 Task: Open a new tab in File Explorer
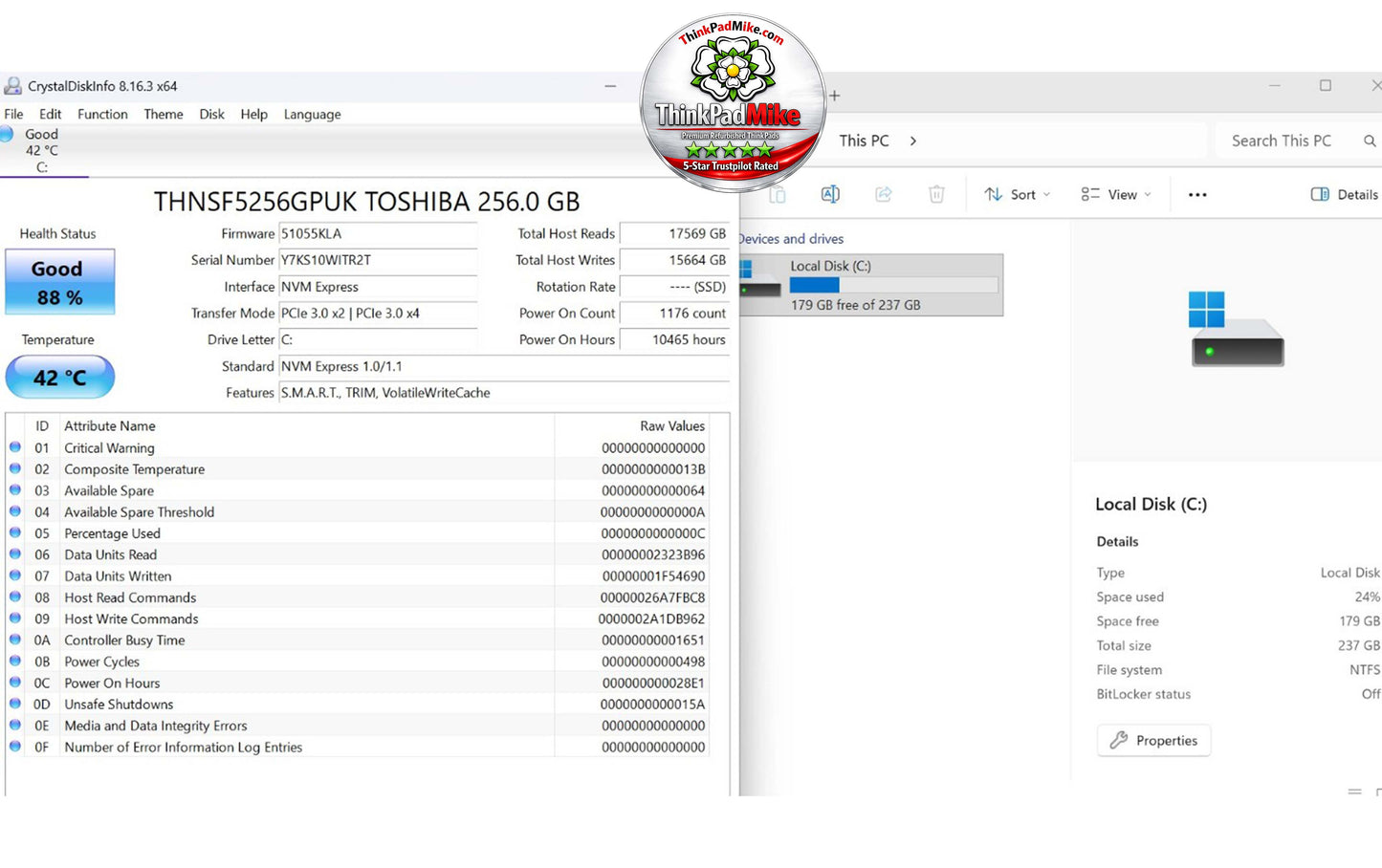(835, 96)
